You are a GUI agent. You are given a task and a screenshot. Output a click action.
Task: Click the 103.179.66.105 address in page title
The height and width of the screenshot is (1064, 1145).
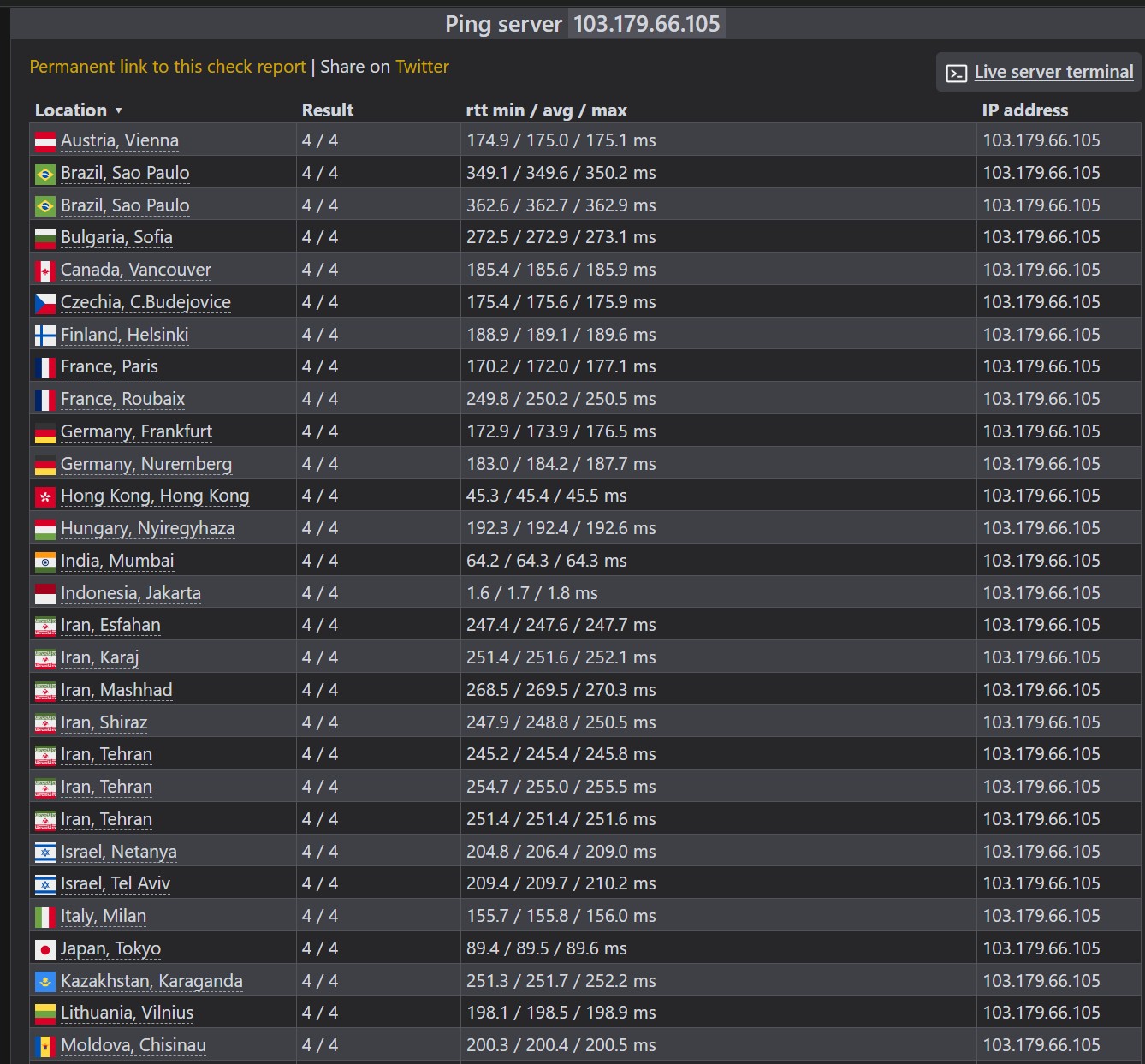pyautogui.click(x=646, y=23)
